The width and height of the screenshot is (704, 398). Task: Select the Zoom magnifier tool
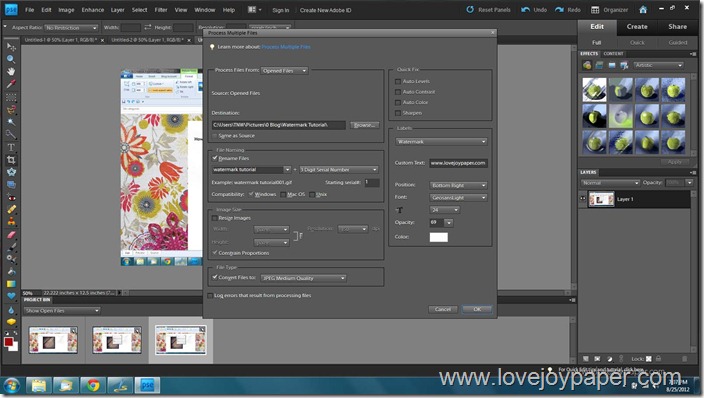11,59
